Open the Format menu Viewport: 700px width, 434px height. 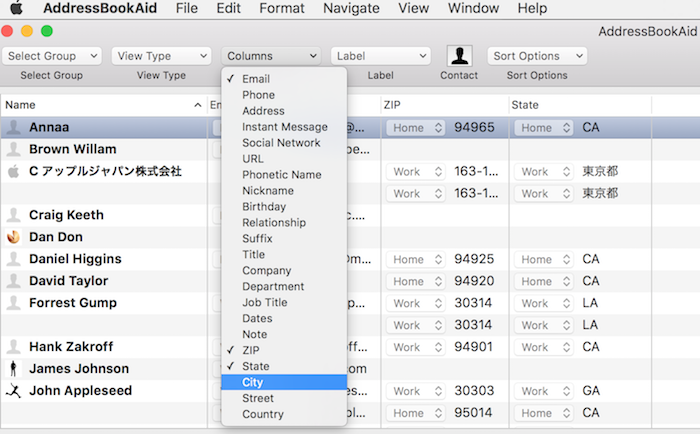pos(282,8)
